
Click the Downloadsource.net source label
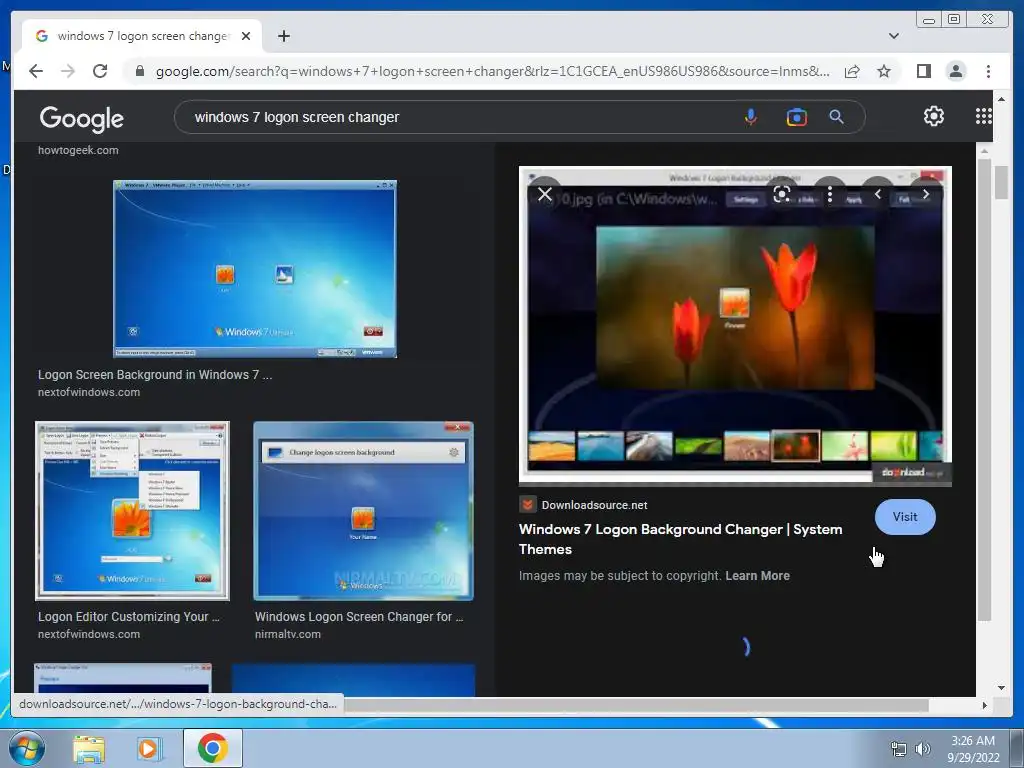[x=594, y=505]
